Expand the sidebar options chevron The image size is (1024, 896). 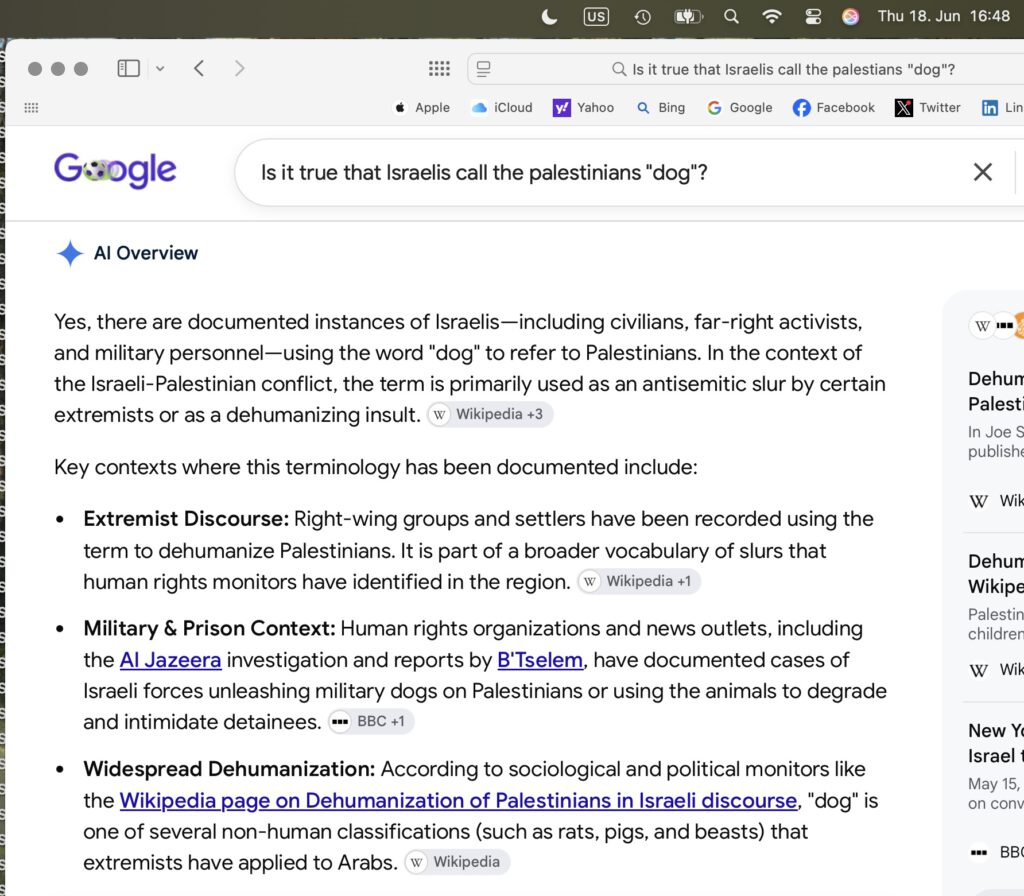(x=160, y=68)
